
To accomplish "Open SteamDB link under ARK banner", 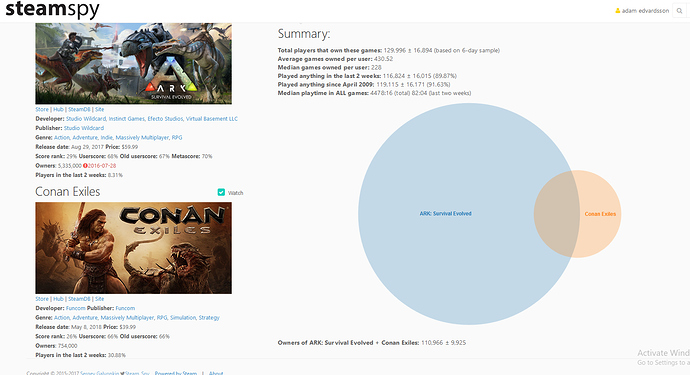I will (79, 109).
